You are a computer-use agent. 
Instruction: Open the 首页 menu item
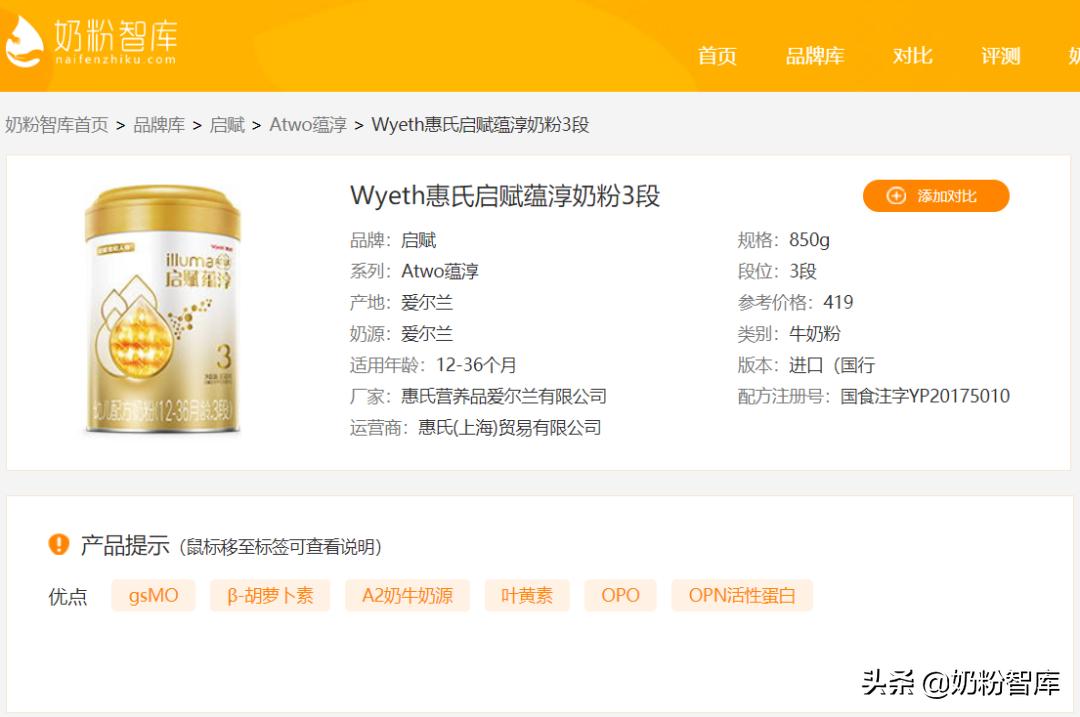[718, 57]
